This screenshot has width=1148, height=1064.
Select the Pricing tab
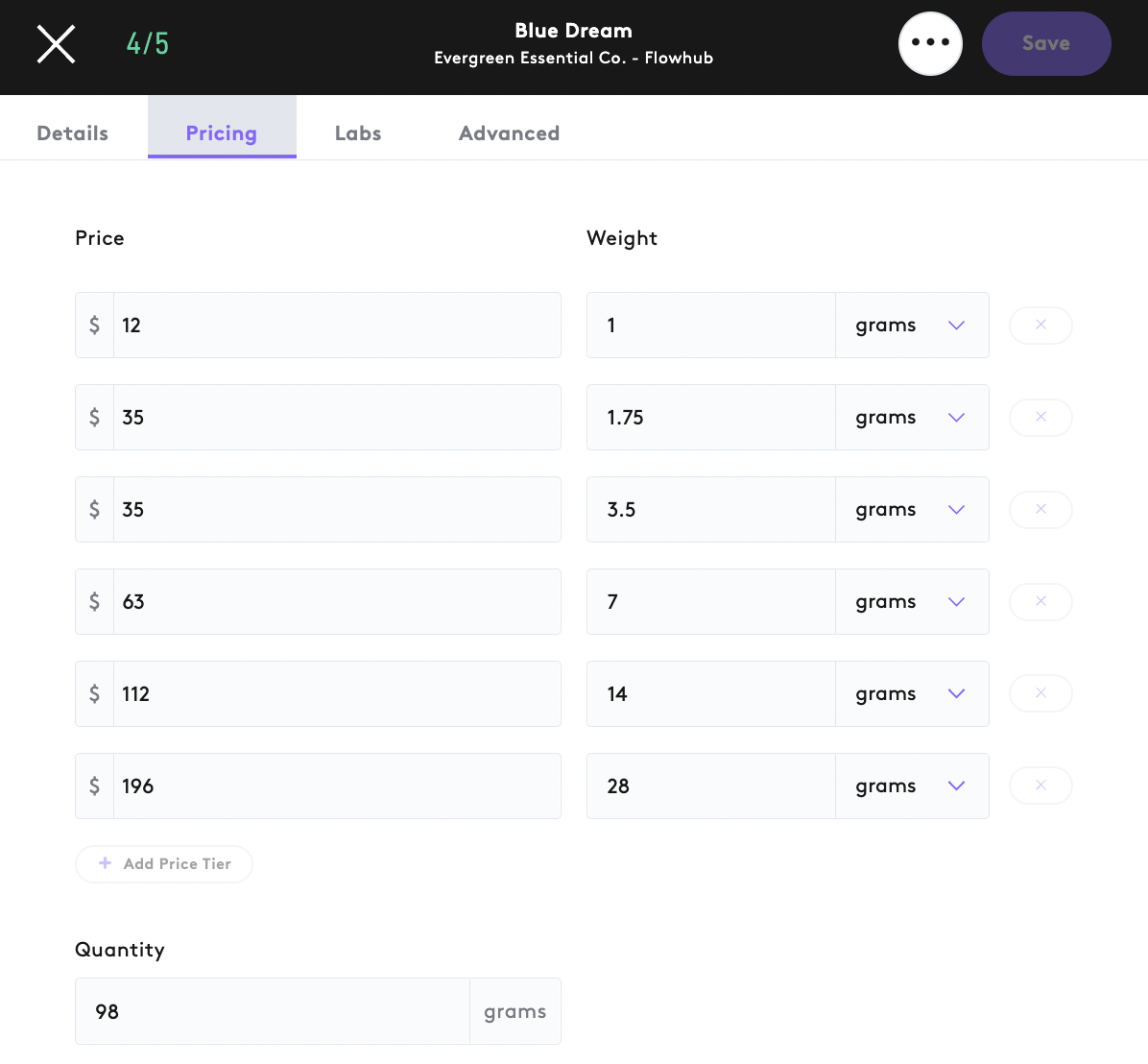[222, 127]
